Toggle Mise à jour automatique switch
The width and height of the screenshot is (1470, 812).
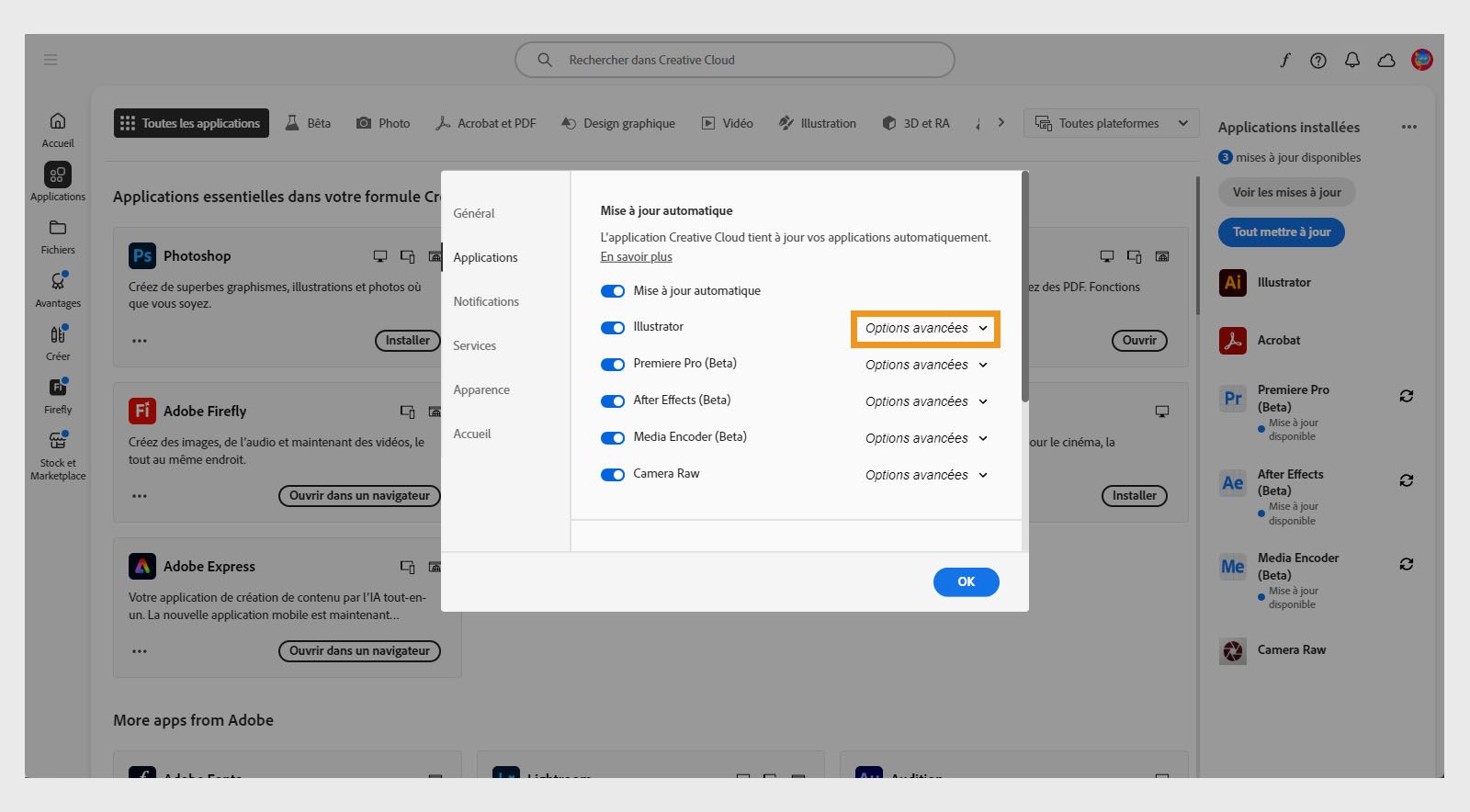(613, 291)
